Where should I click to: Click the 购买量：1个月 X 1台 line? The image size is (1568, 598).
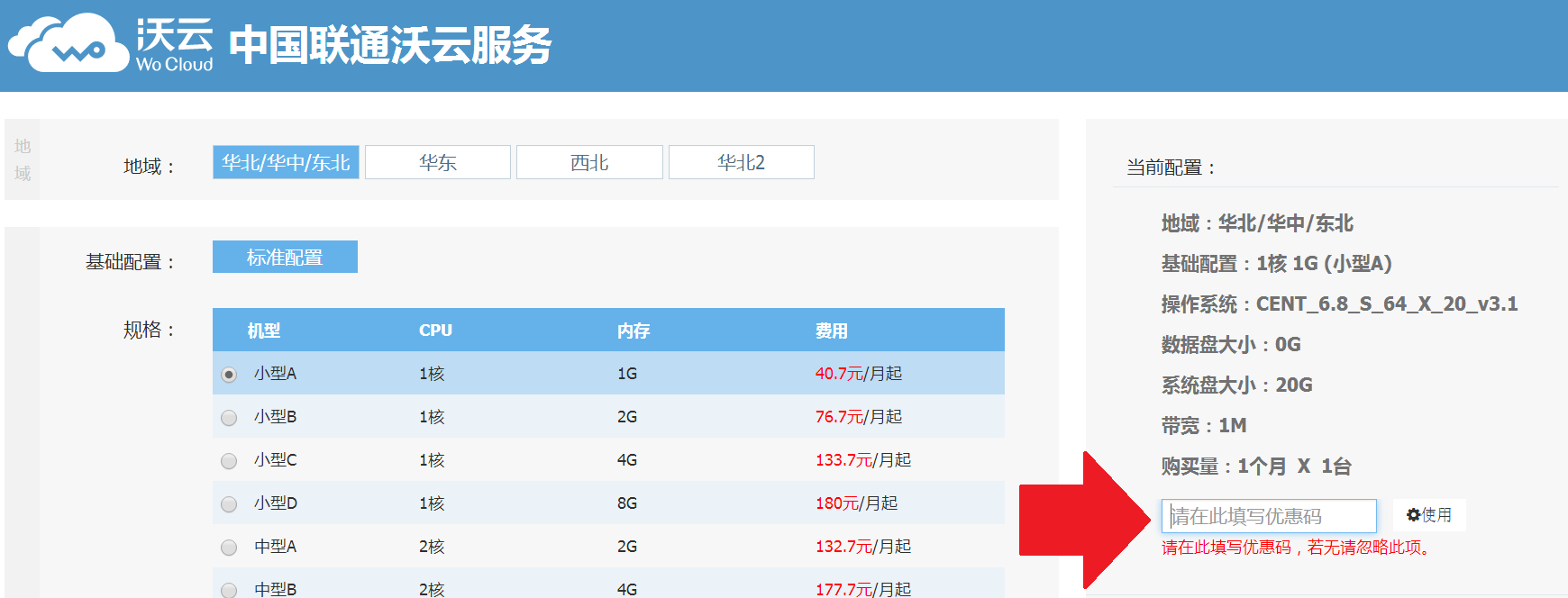click(x=1256, y=467)
